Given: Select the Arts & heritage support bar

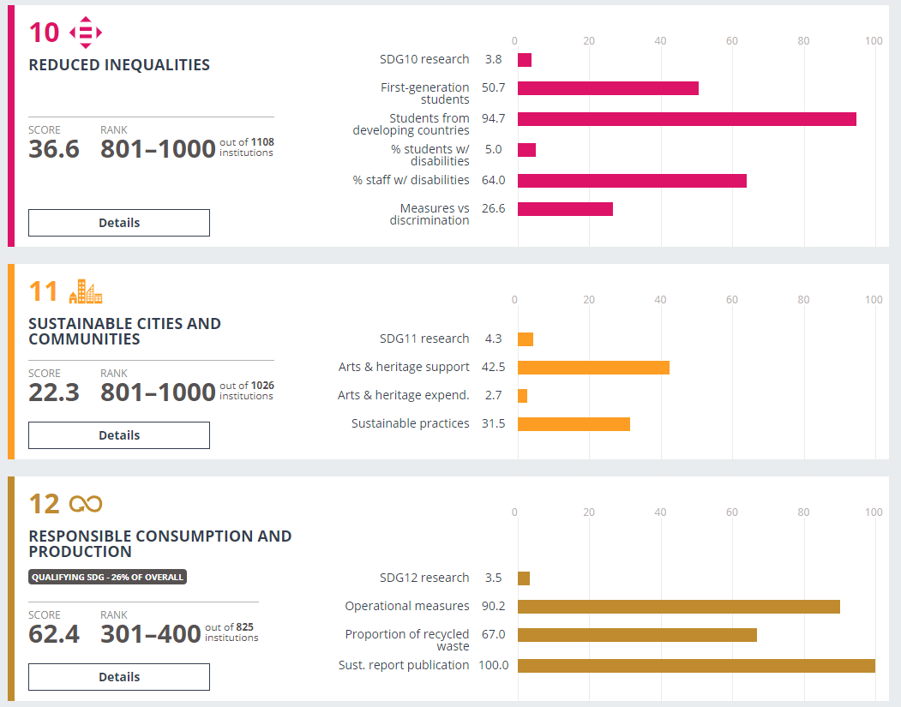Looking at the screenshot, I should pyautogui.click(x=593, y=368).
